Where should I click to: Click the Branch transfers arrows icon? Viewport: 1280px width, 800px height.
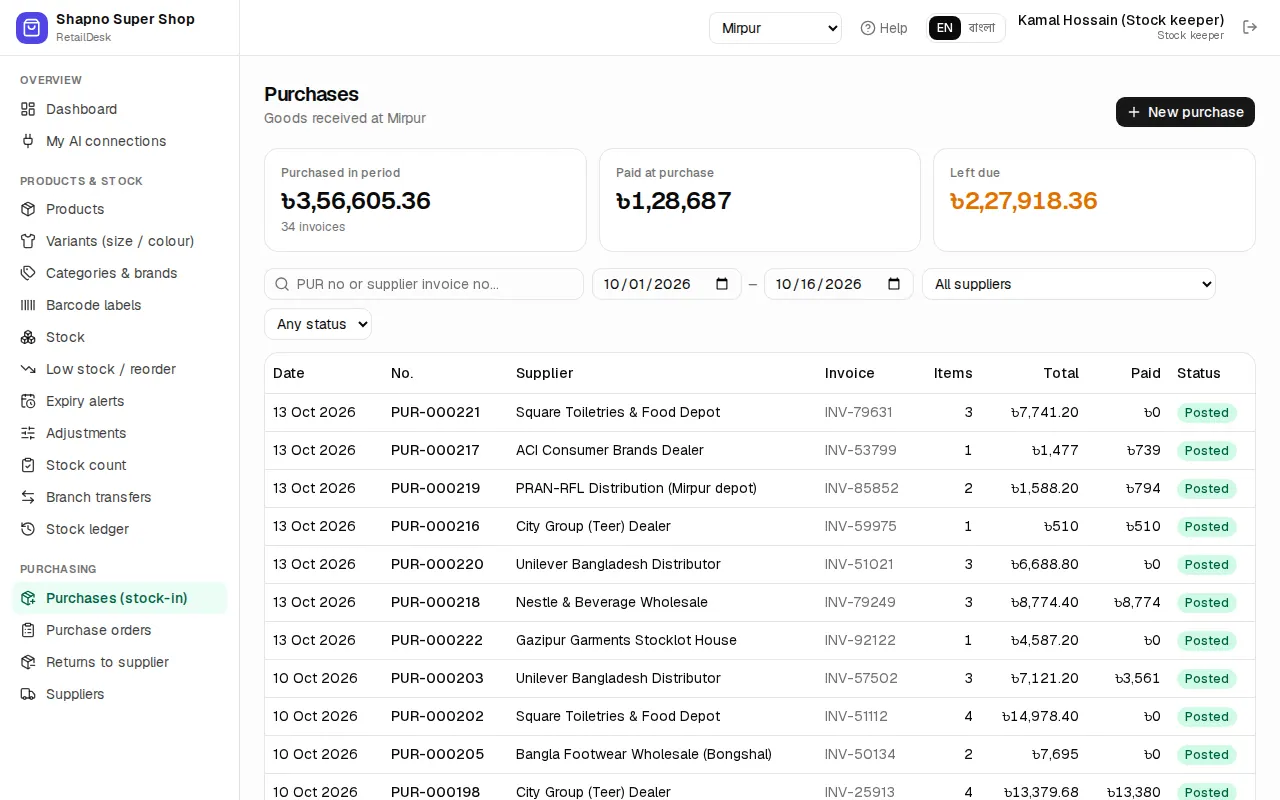[x=28, y=497]
